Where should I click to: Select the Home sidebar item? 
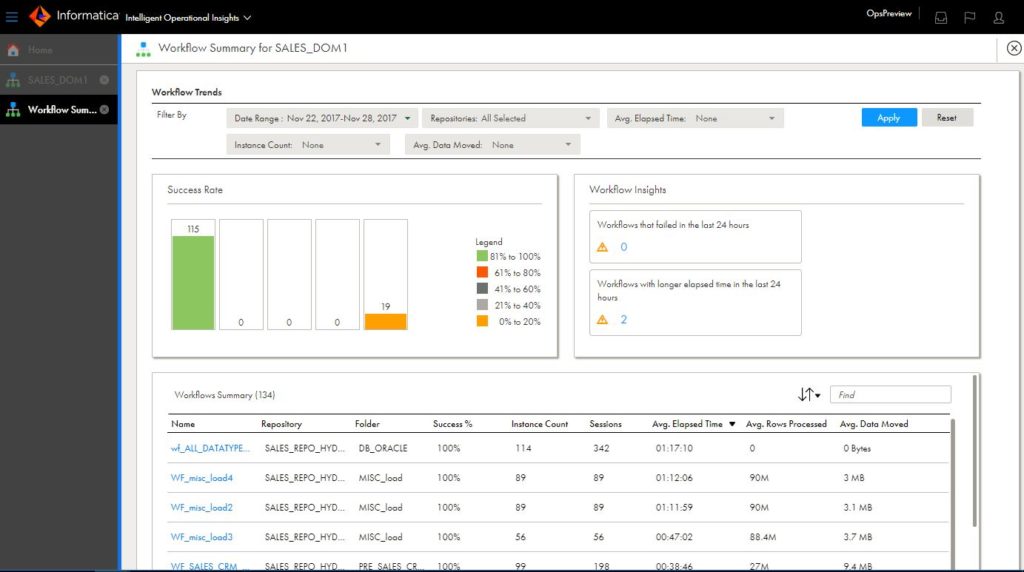[x=40, y=50]
